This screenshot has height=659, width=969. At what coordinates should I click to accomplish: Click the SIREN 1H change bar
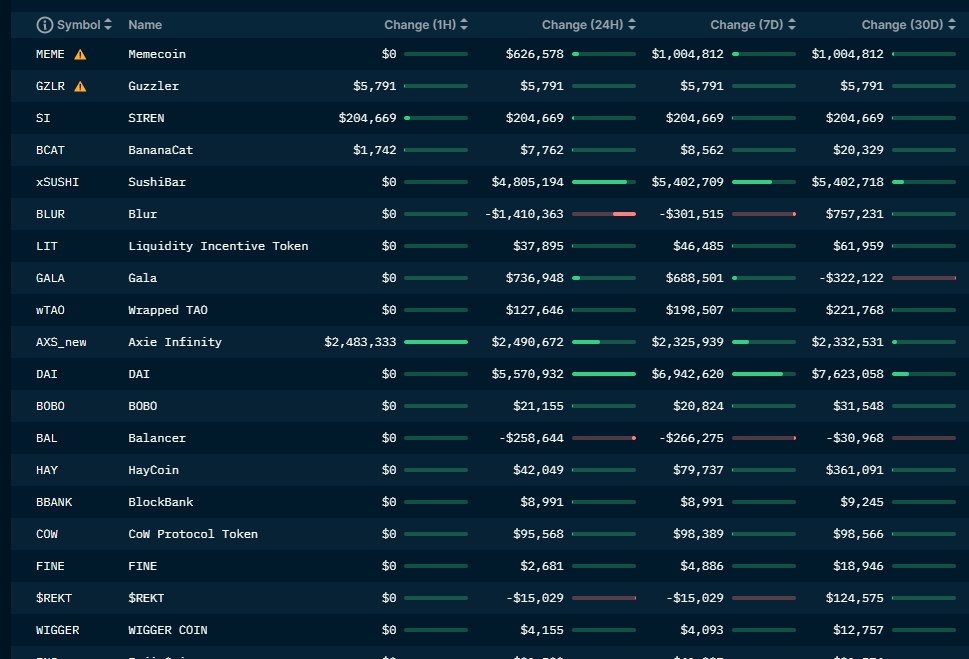pos(436,118)
